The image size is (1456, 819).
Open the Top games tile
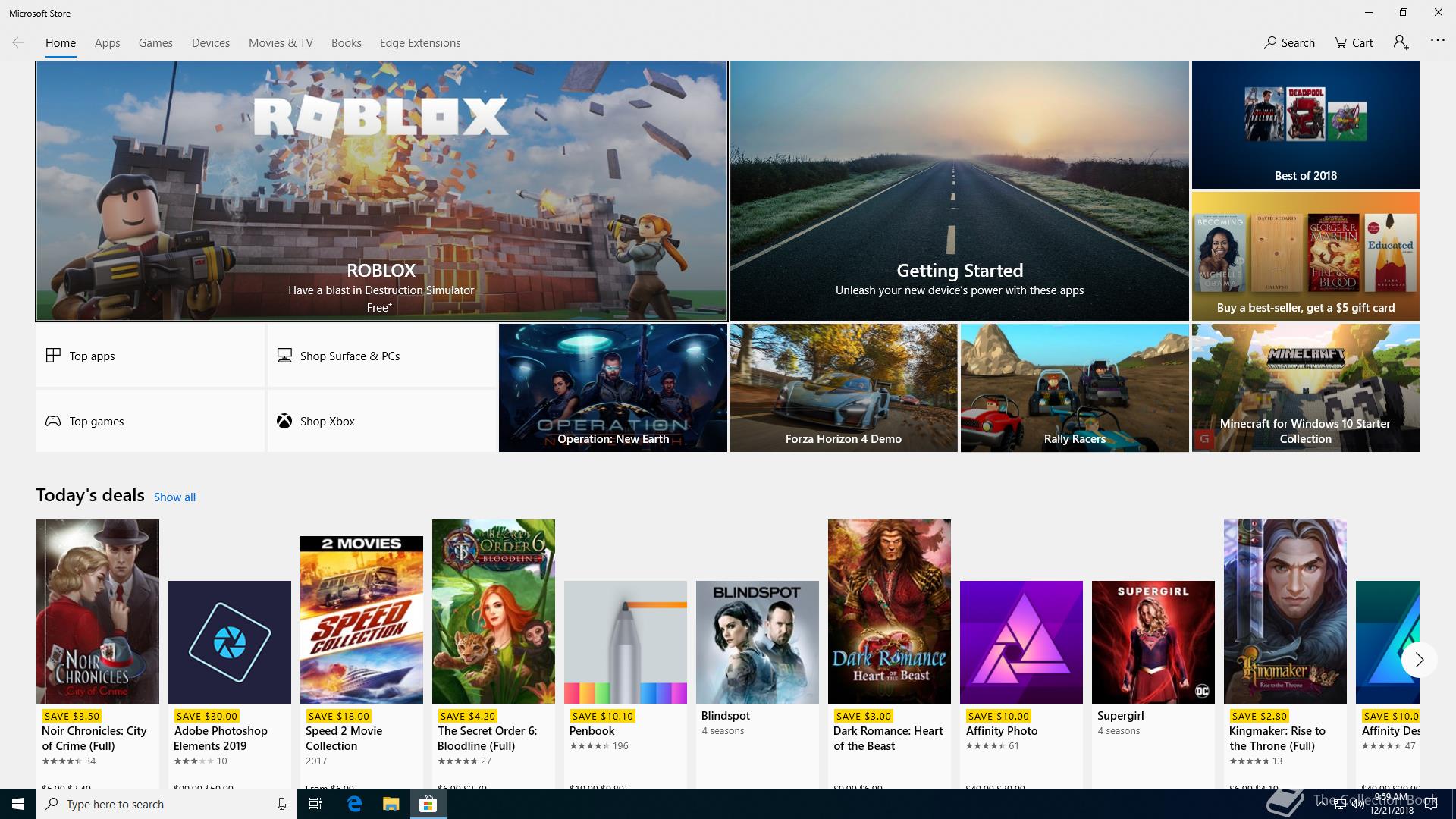point(150,421)
